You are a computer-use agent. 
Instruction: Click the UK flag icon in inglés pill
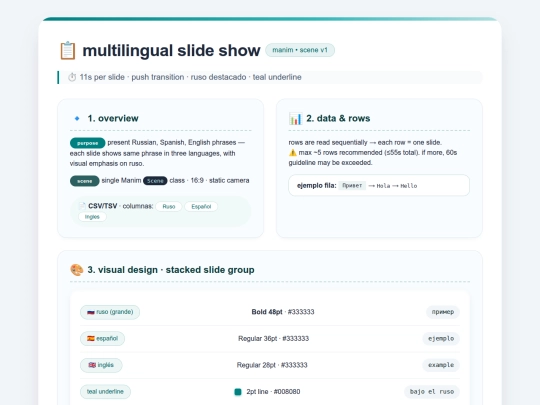pyautogui.click(x=92, y=365)
